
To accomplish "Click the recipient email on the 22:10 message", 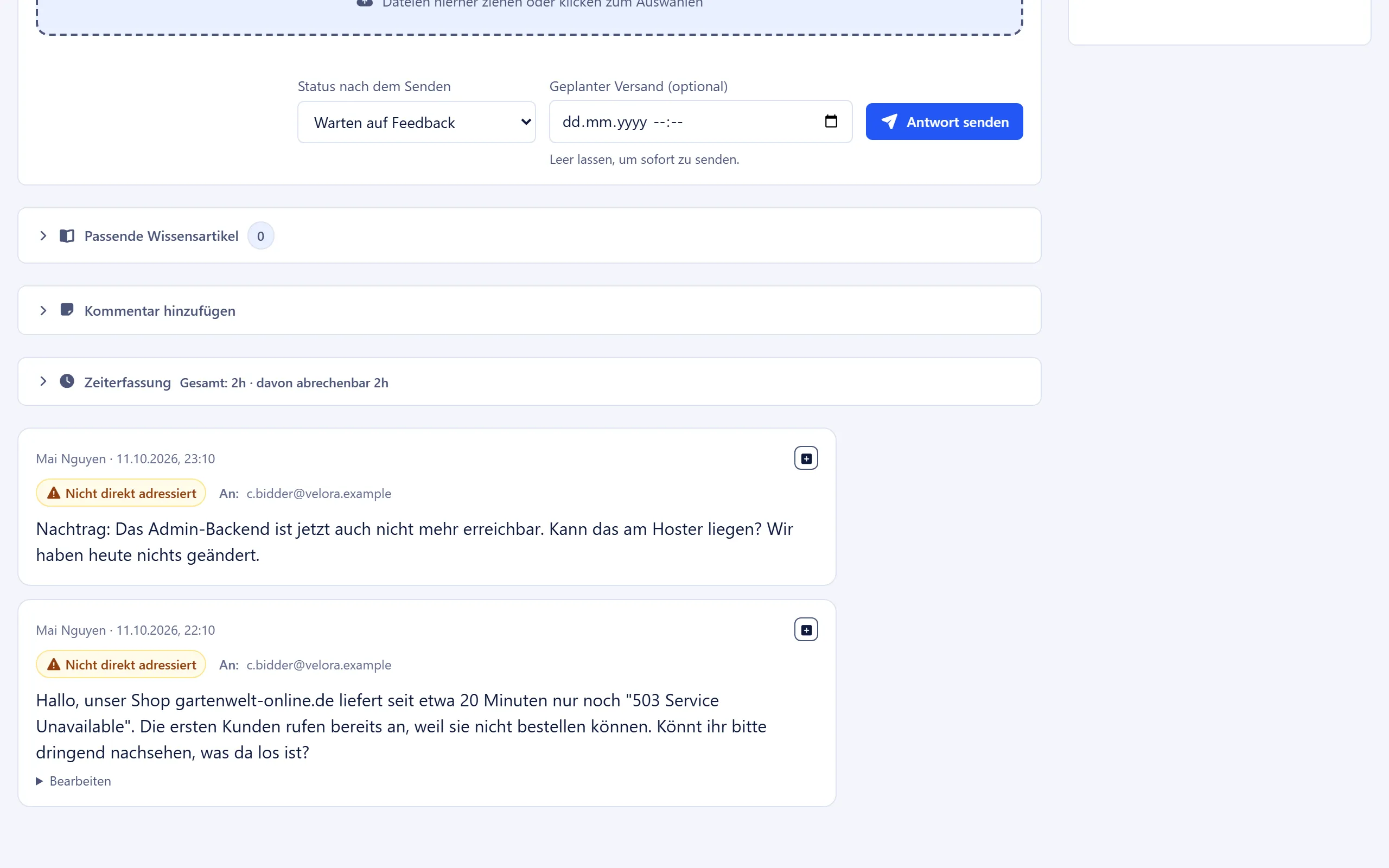I will 319,665.
